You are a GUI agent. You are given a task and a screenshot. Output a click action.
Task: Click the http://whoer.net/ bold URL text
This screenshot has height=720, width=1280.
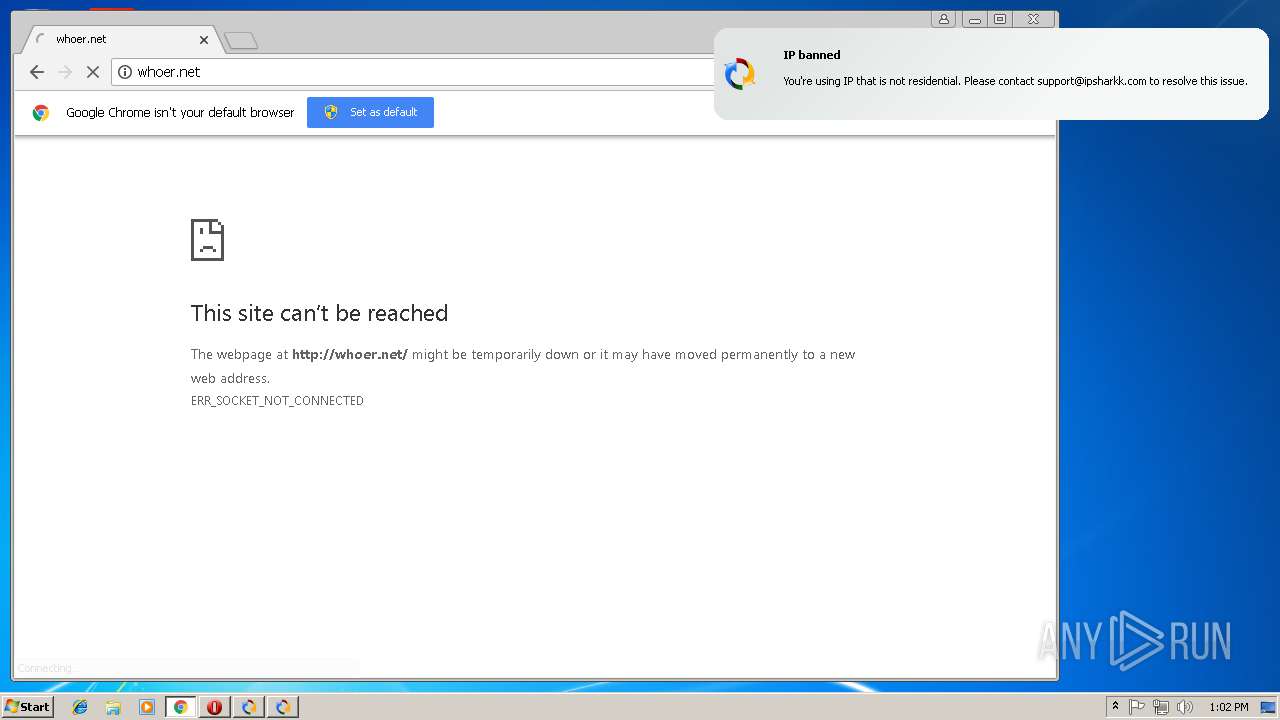tap(350, 354)
